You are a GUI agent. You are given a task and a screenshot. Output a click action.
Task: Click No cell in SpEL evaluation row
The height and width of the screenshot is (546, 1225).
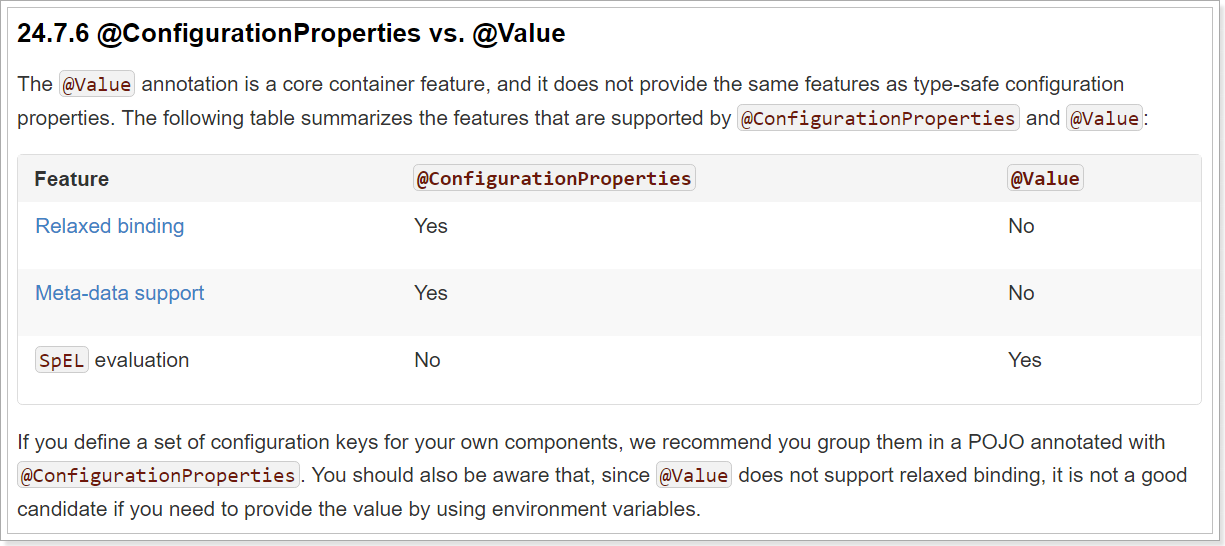pyautogui.click(x=427, y=360)
